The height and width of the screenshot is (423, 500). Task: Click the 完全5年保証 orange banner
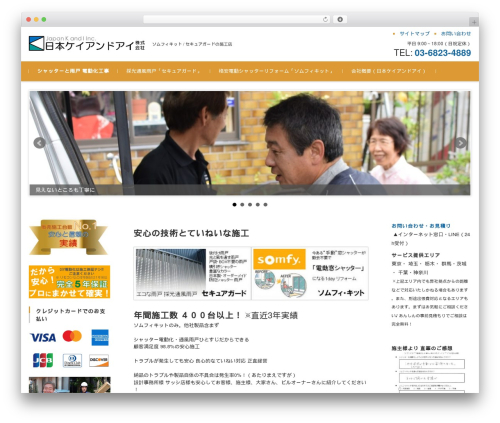click(x=69, y=282)
